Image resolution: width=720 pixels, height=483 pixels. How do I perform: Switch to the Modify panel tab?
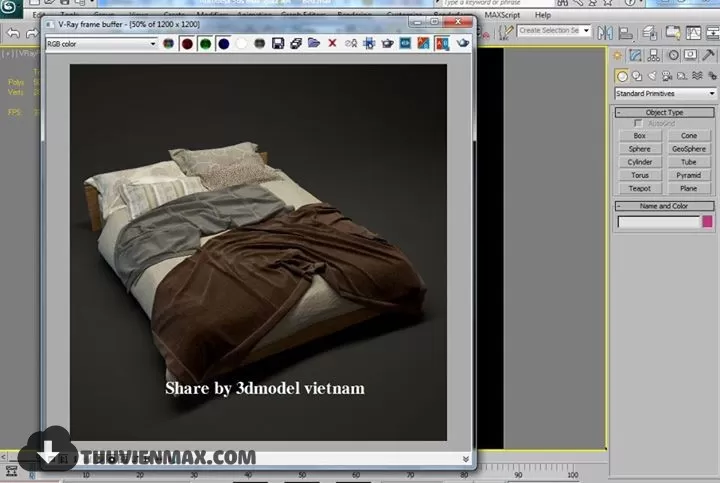tap(636, 56)
